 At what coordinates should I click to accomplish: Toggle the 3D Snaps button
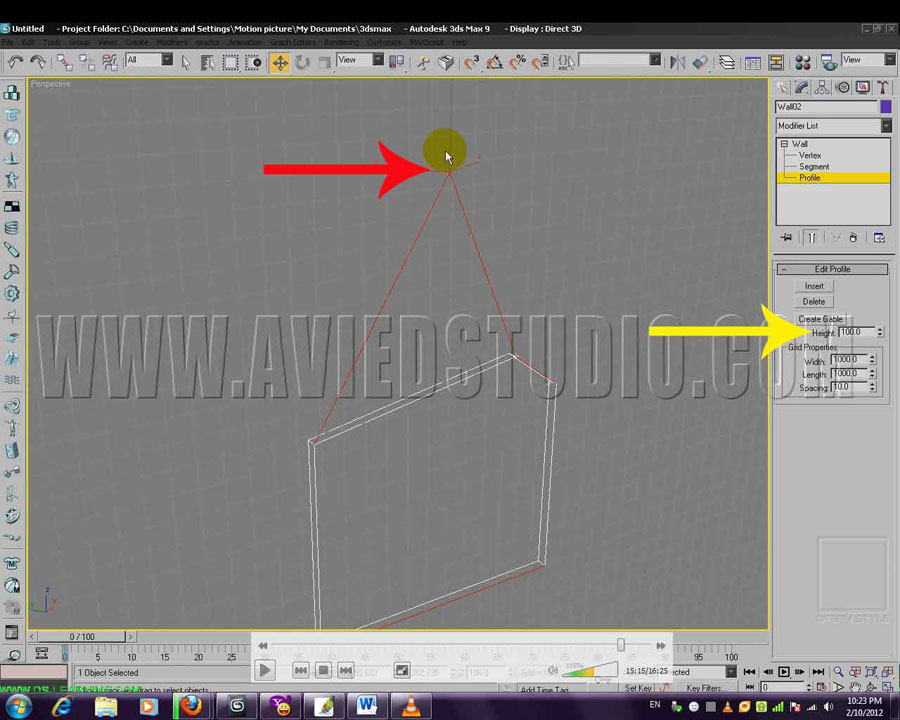471,62
